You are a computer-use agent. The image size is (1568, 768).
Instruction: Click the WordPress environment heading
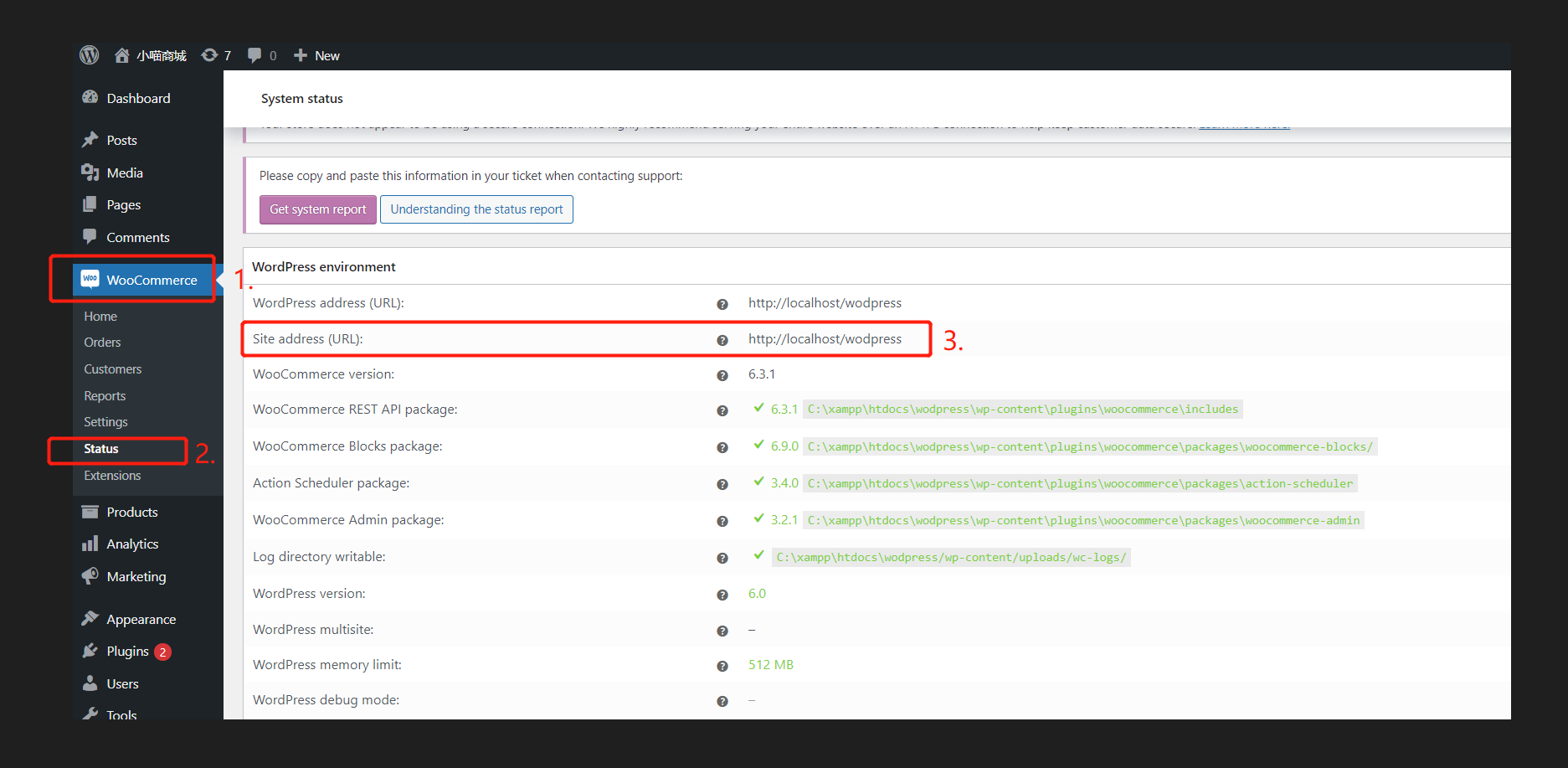(x=324, y=266)
